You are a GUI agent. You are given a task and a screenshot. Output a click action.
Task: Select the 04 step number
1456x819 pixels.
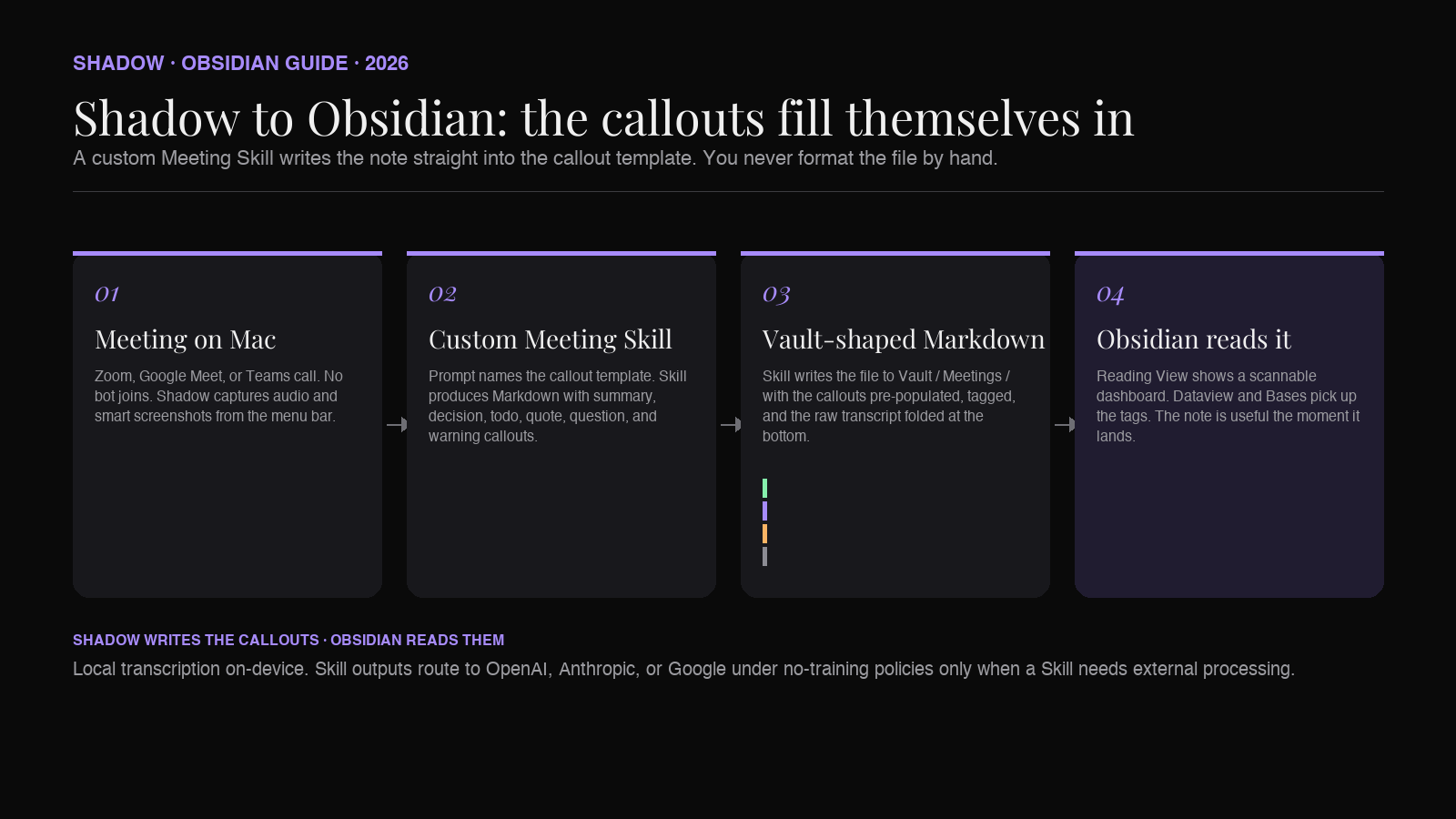[1110, 294]
